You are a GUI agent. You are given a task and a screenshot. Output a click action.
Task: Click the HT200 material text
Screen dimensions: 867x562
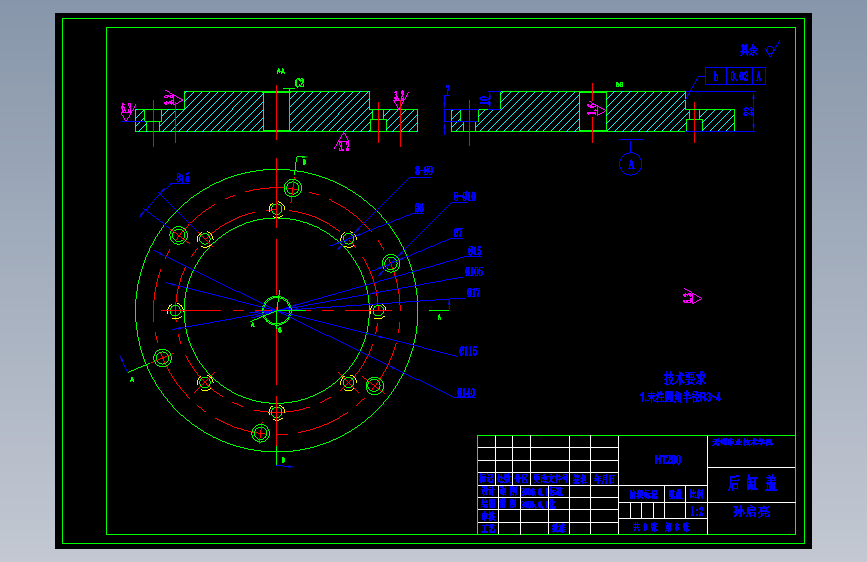pyautogui.click(x=668, y=460)
